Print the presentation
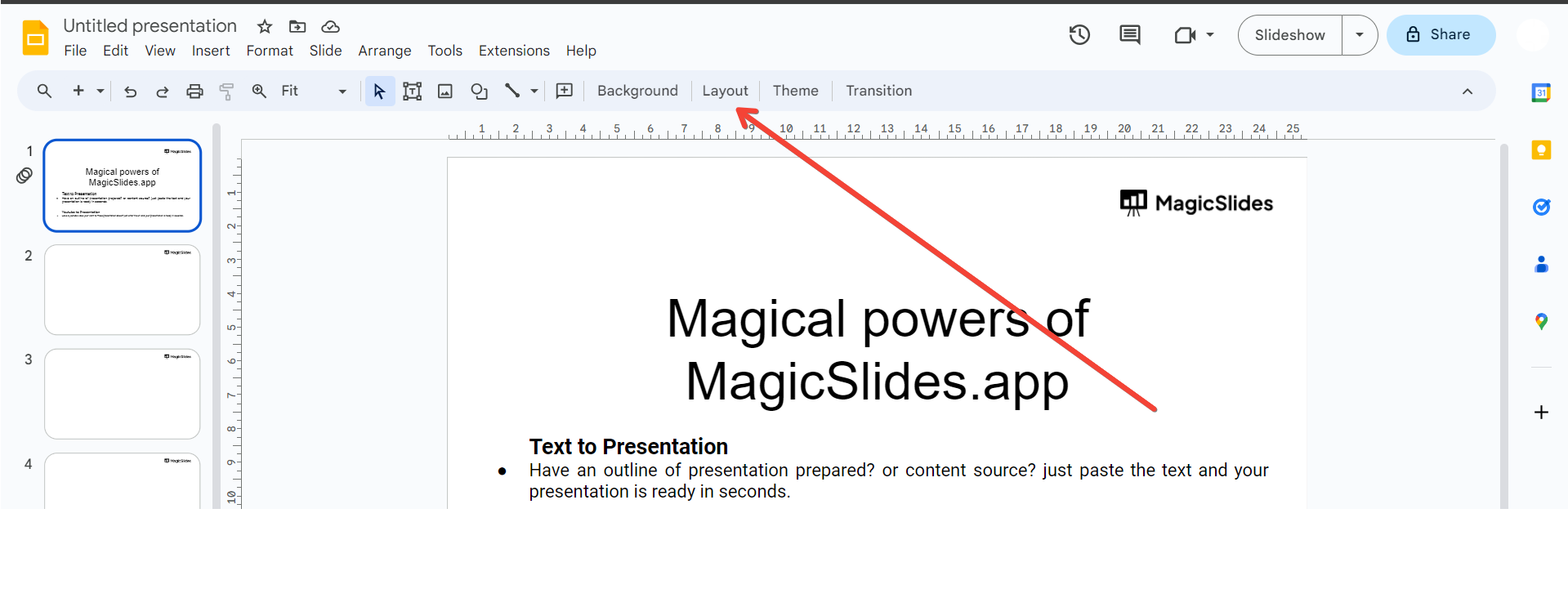The width and height of the screenshot is (1568, 607). coord(194,91)
